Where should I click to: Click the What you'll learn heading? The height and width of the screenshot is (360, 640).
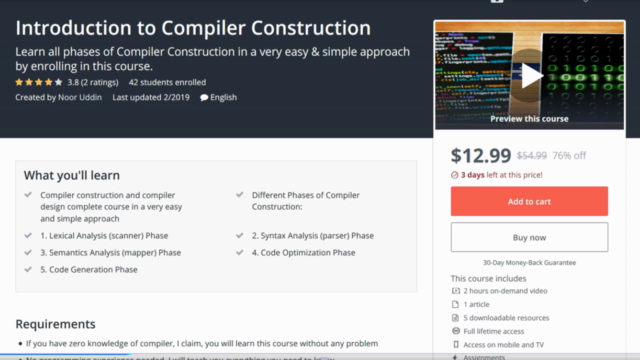[x=72, y=175]
